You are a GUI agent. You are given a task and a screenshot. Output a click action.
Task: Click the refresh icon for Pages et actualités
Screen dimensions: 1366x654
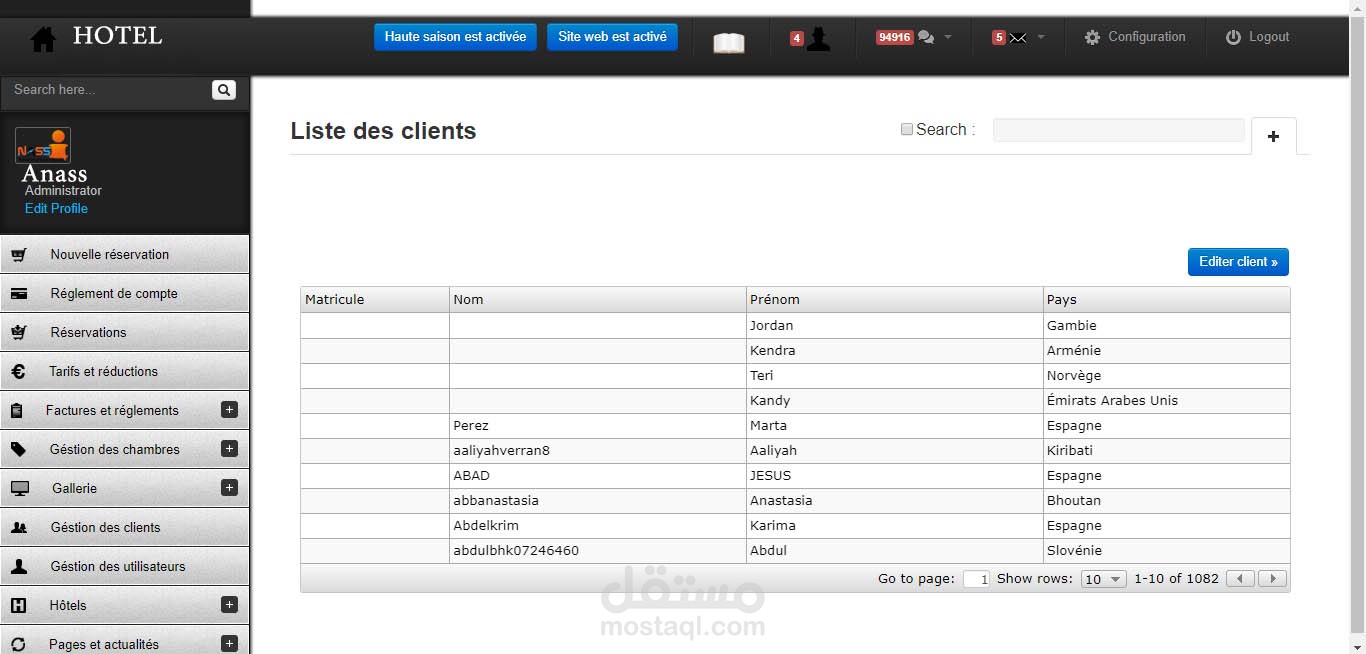click(18, 645)
